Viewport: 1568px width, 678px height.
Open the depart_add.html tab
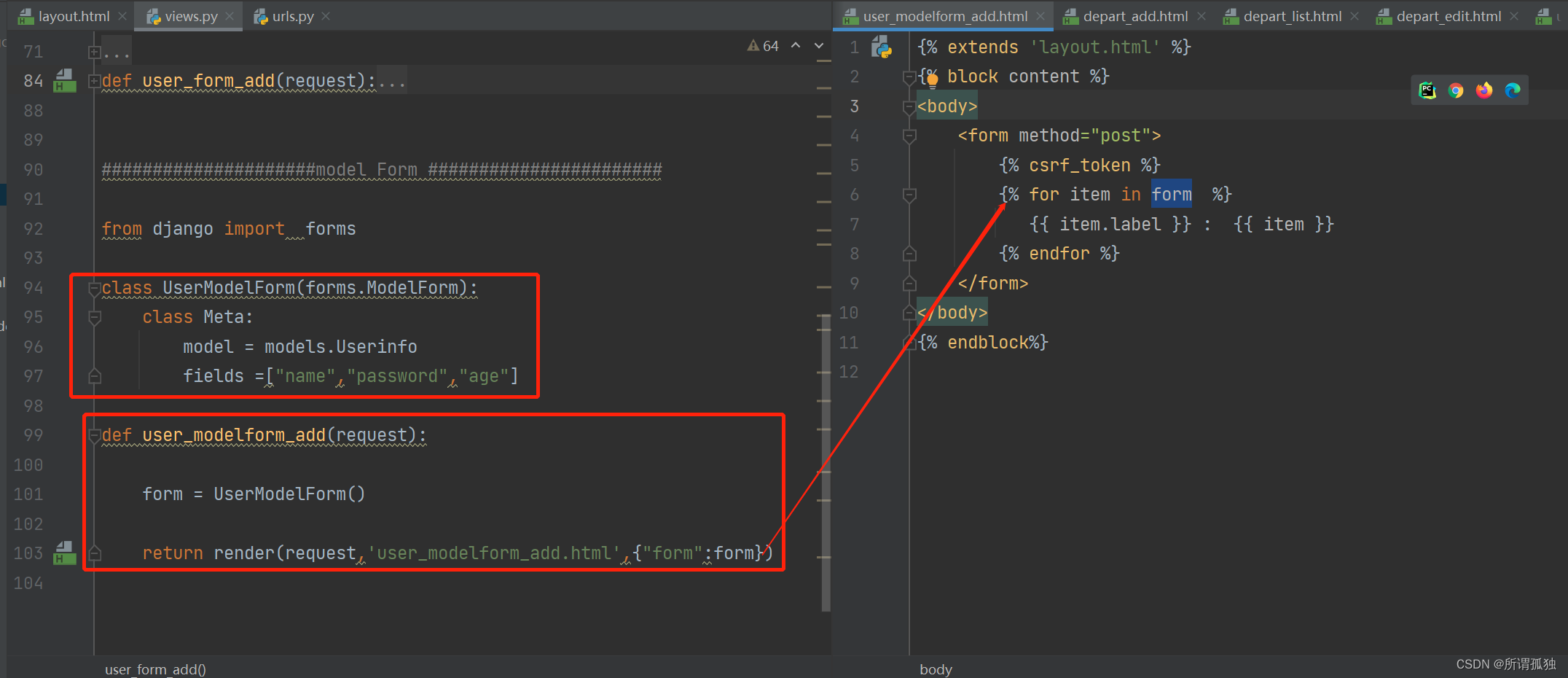click(x=1135, y=16)
